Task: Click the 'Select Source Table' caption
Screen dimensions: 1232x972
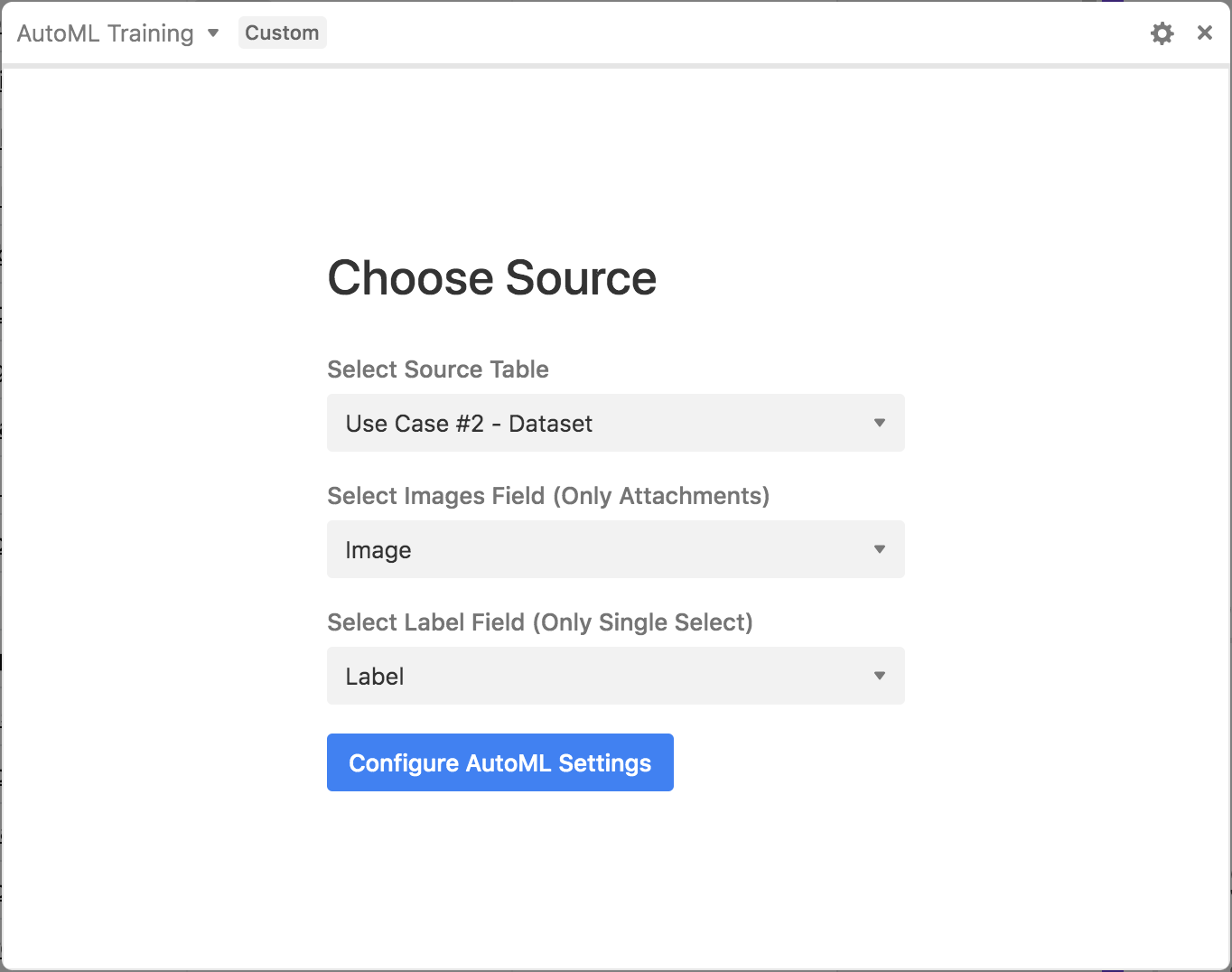Action: pyautogui.click(x=438, y=369)
